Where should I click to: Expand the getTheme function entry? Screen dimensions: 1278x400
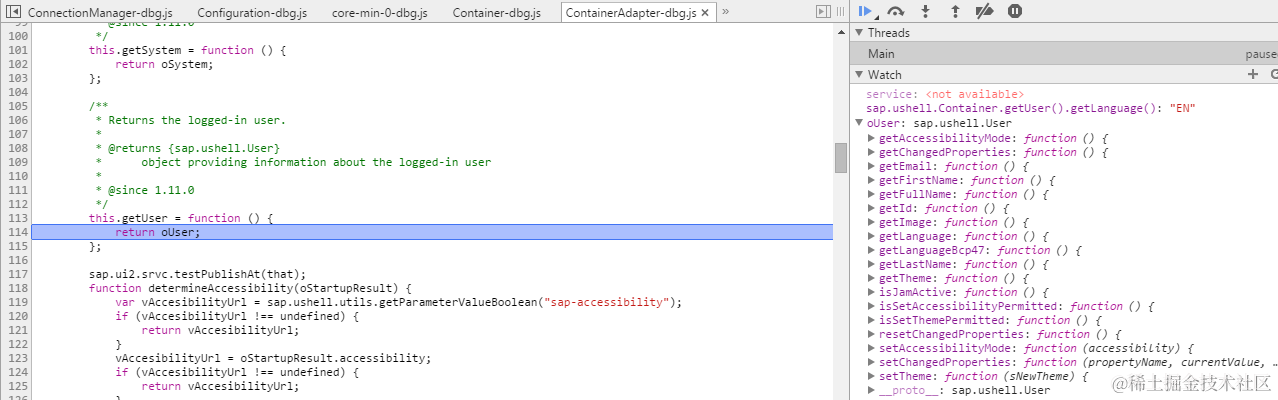tap(872, 278)
